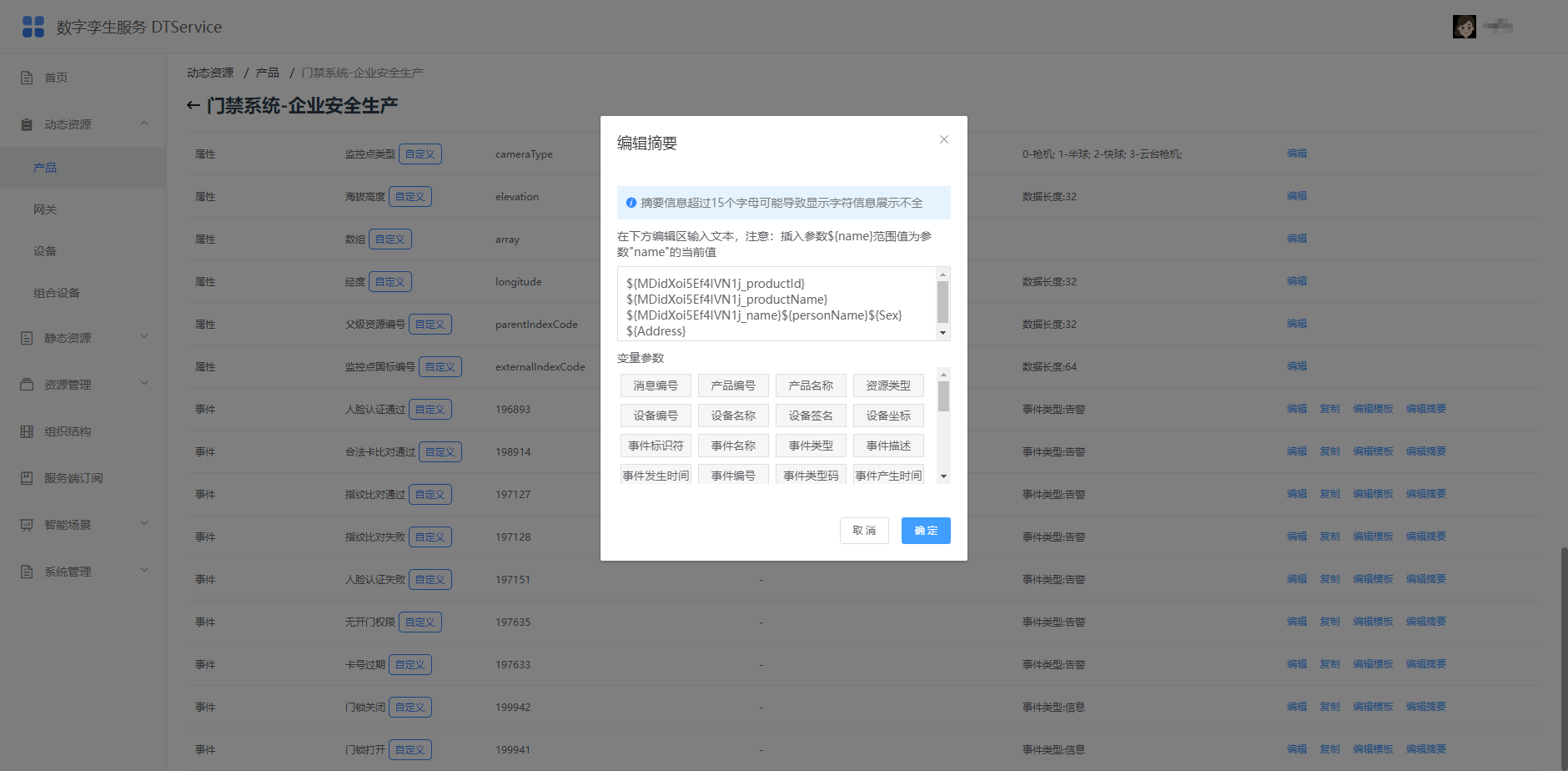This screenshot has height=771, width=1568.
Task: Insert the 事件描述 variable parameter
Action: pyautogui.click(x=888, y=446)
